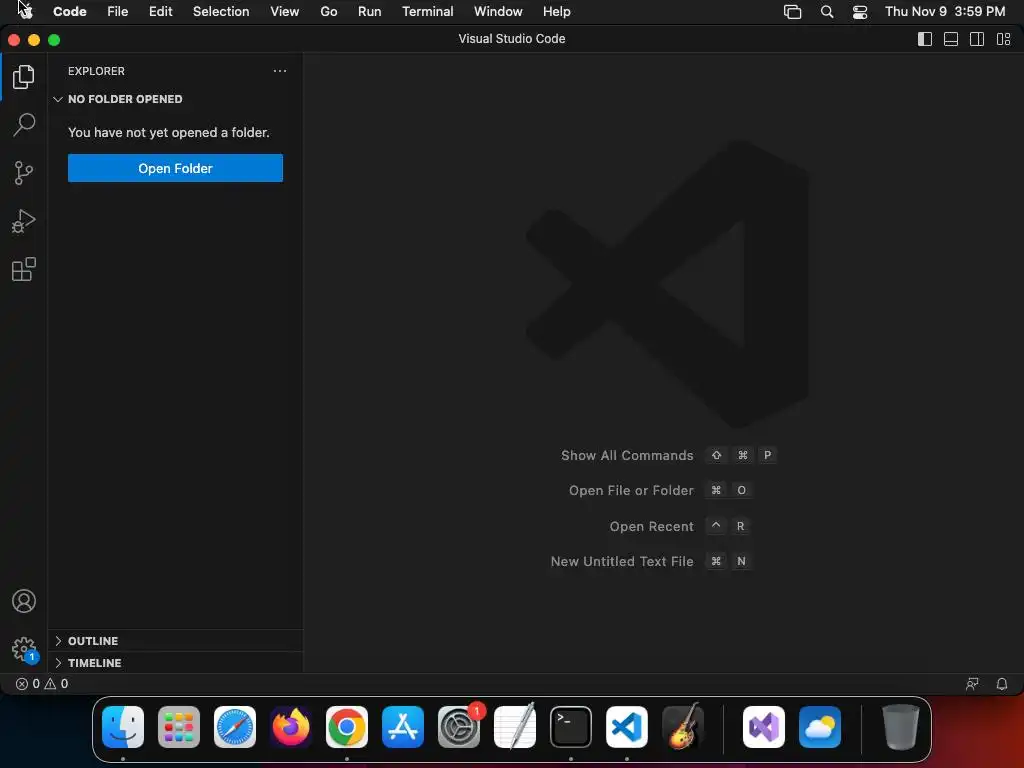This screenshot has height=768, width=1024.
Task: Open the Run menu
Action: [x=370, y=12]
